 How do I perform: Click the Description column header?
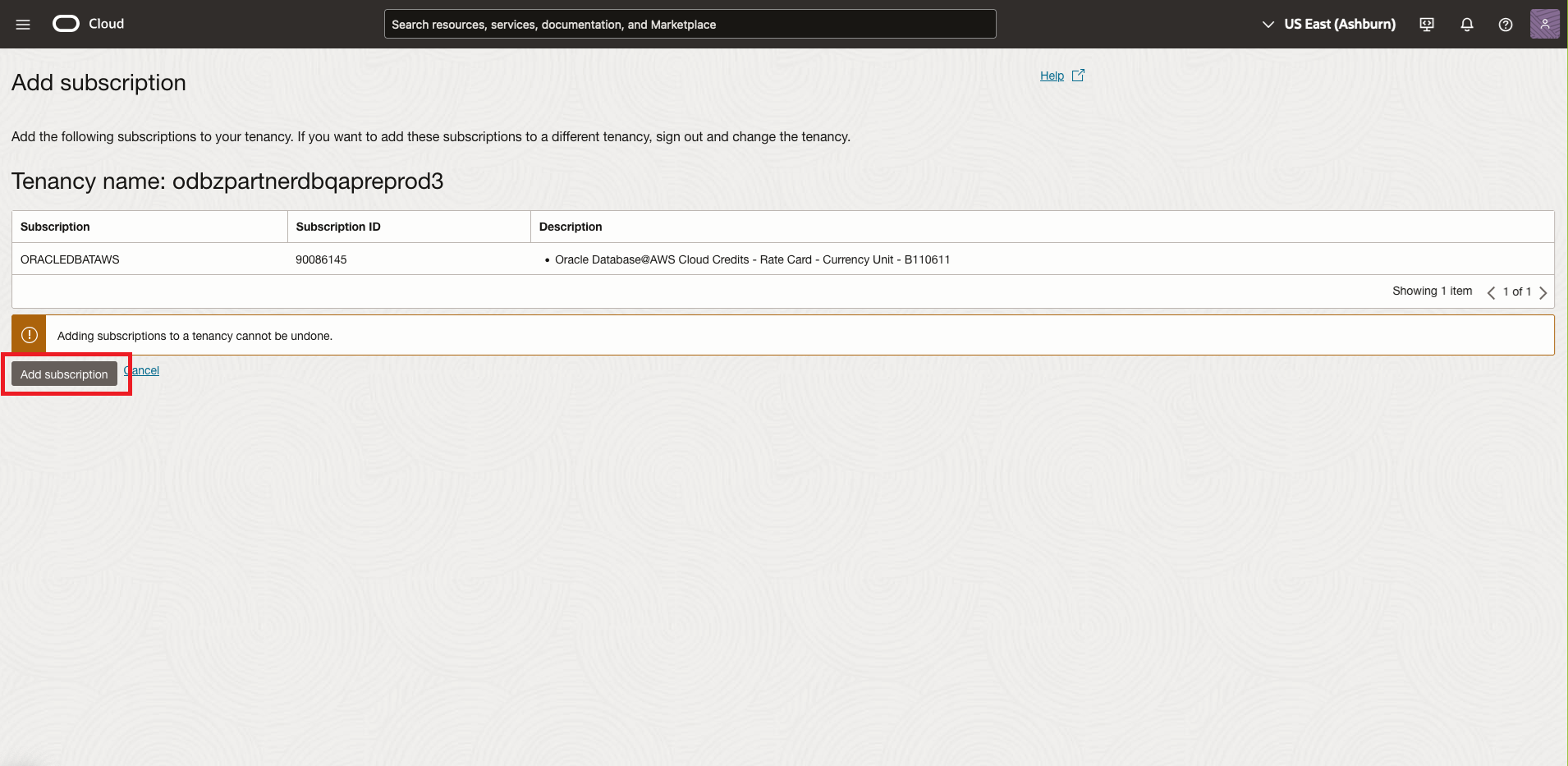(570, 227)
